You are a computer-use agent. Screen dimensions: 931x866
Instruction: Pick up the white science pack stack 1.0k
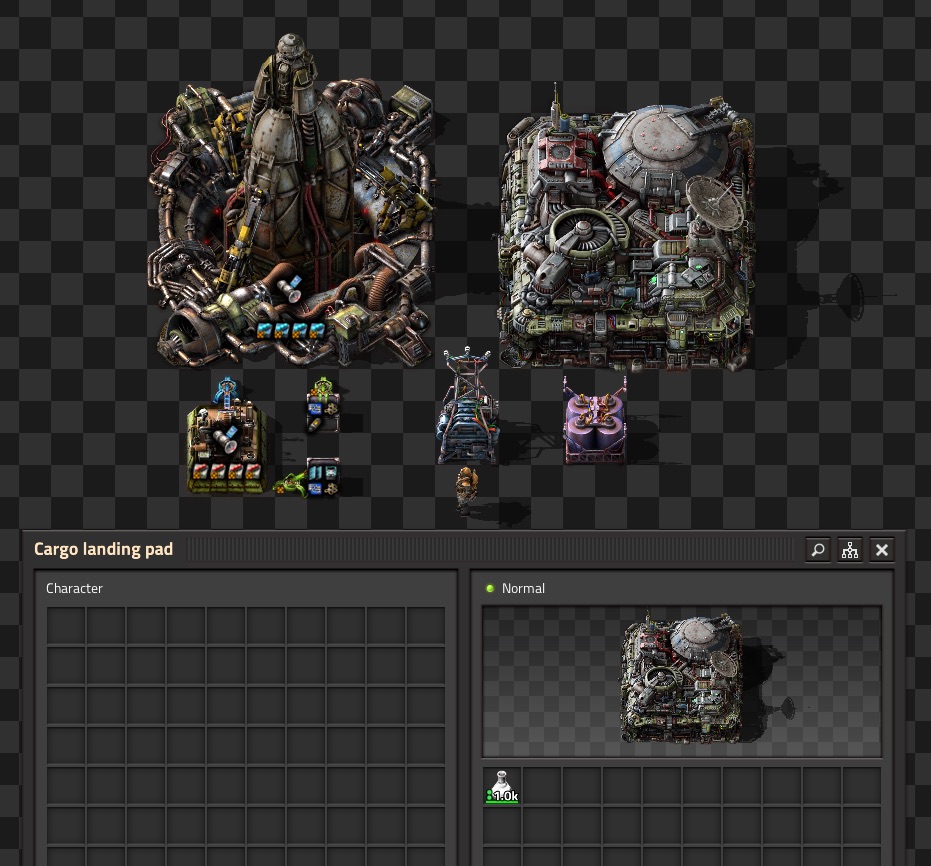tap(502, 786)
